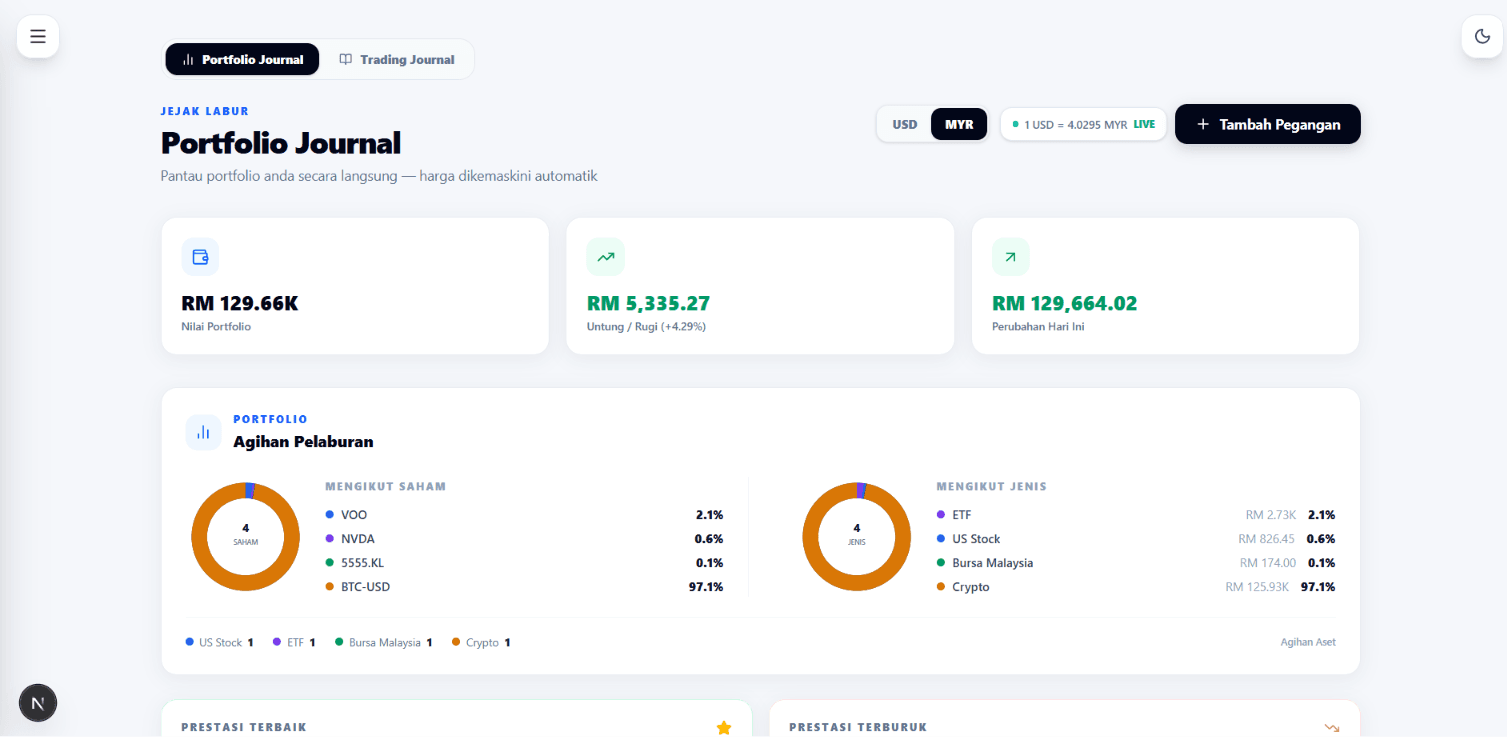This screenshot has width=1507, height=737.
Task: Click the arrow icon on Perubahan Hari Ini card
Action: click(1010, 257)
